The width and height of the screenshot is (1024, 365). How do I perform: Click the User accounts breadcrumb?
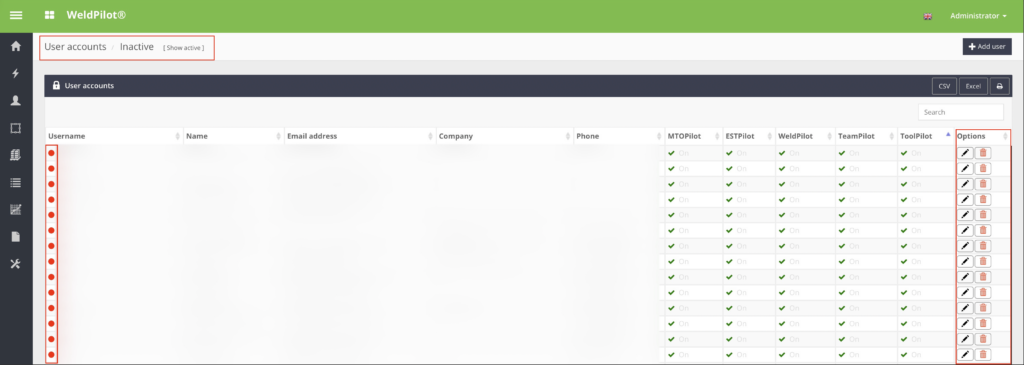pos(75,47)
